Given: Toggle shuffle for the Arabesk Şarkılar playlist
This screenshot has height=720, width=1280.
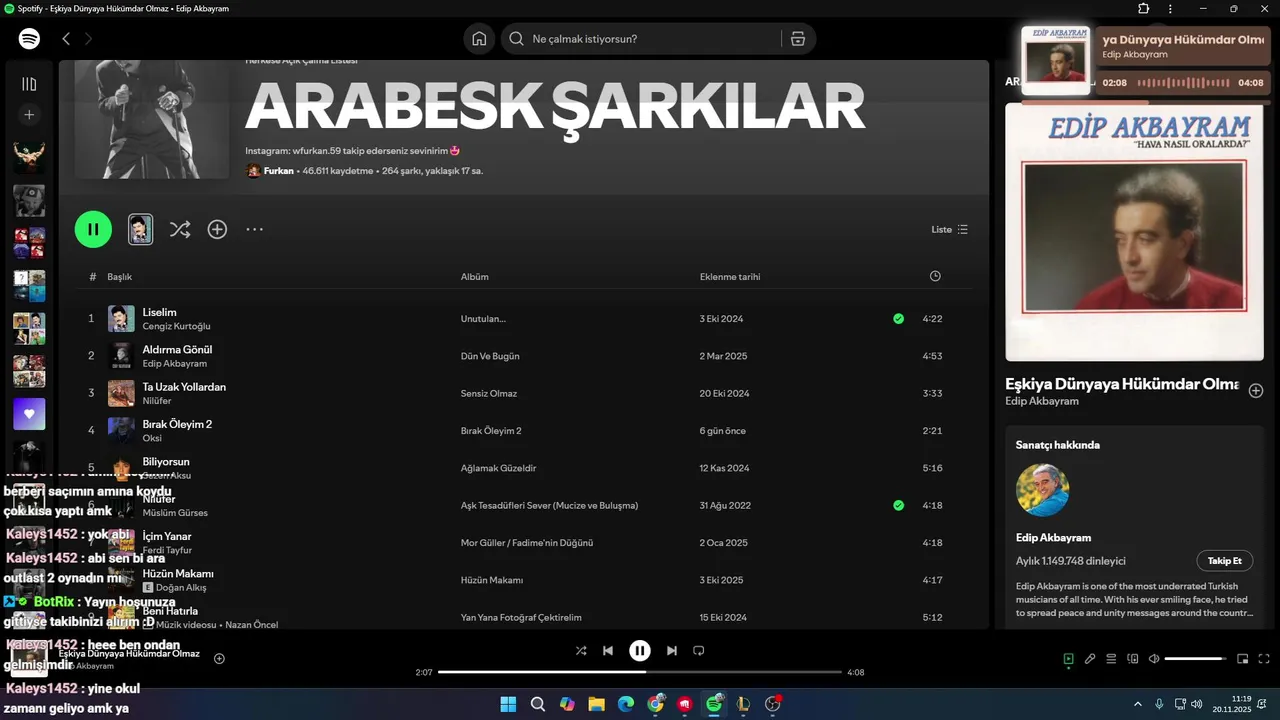Looking at the screenshot, I should coord(180,229).
